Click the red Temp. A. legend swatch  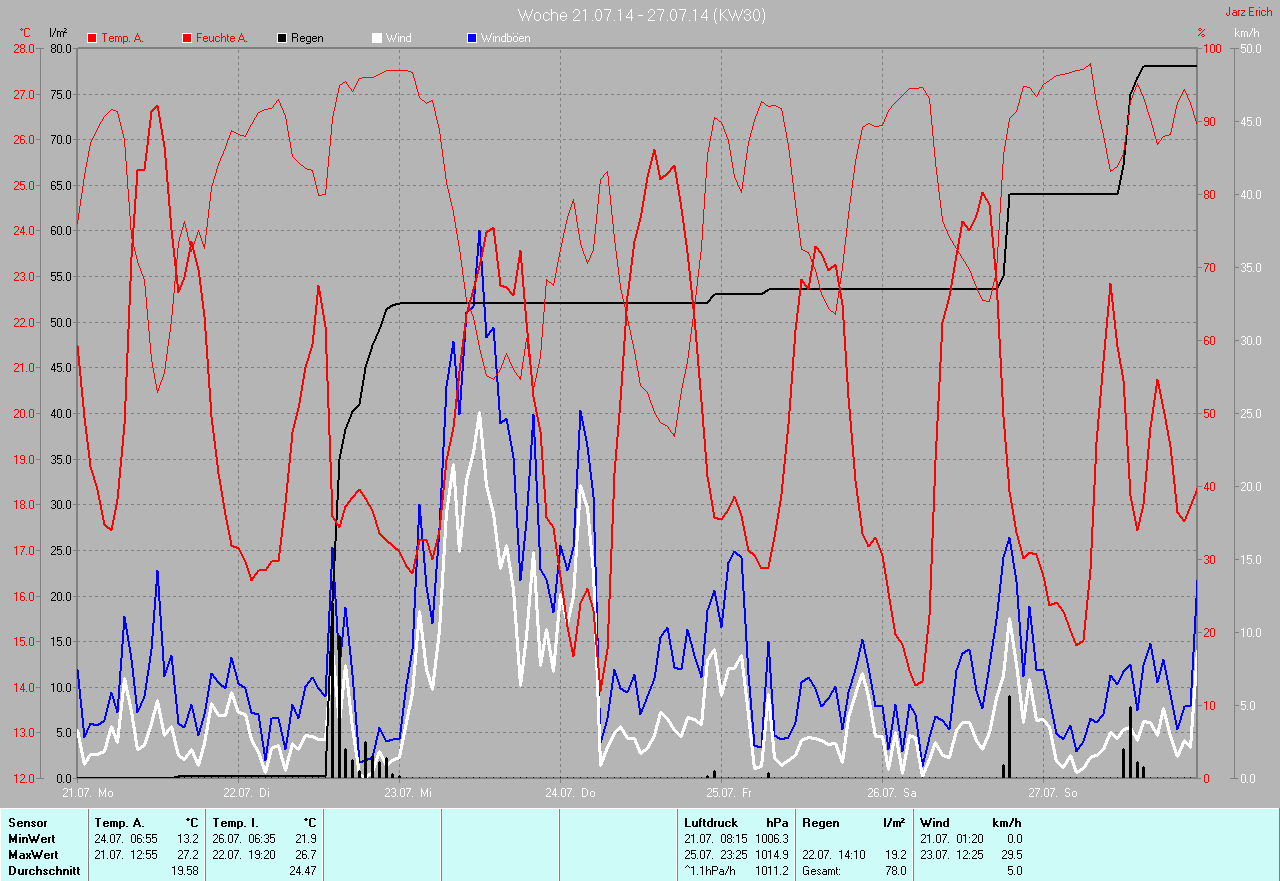click(x=92, y=38)
